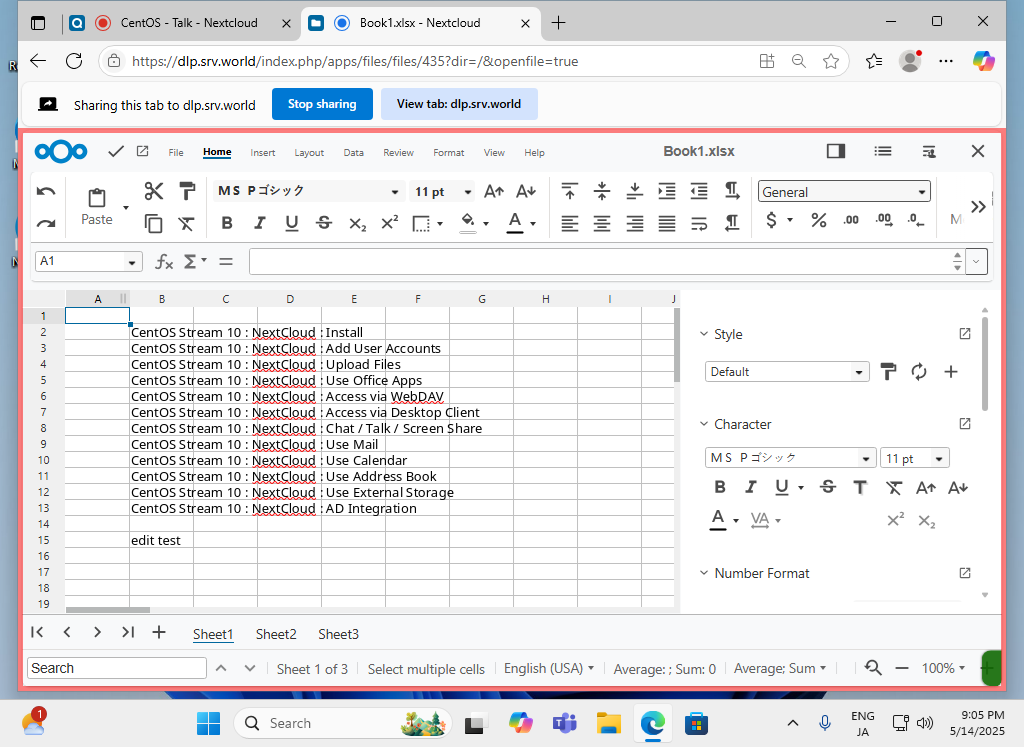Toggle bold in the sidebar Character panel

pos(720,487)
